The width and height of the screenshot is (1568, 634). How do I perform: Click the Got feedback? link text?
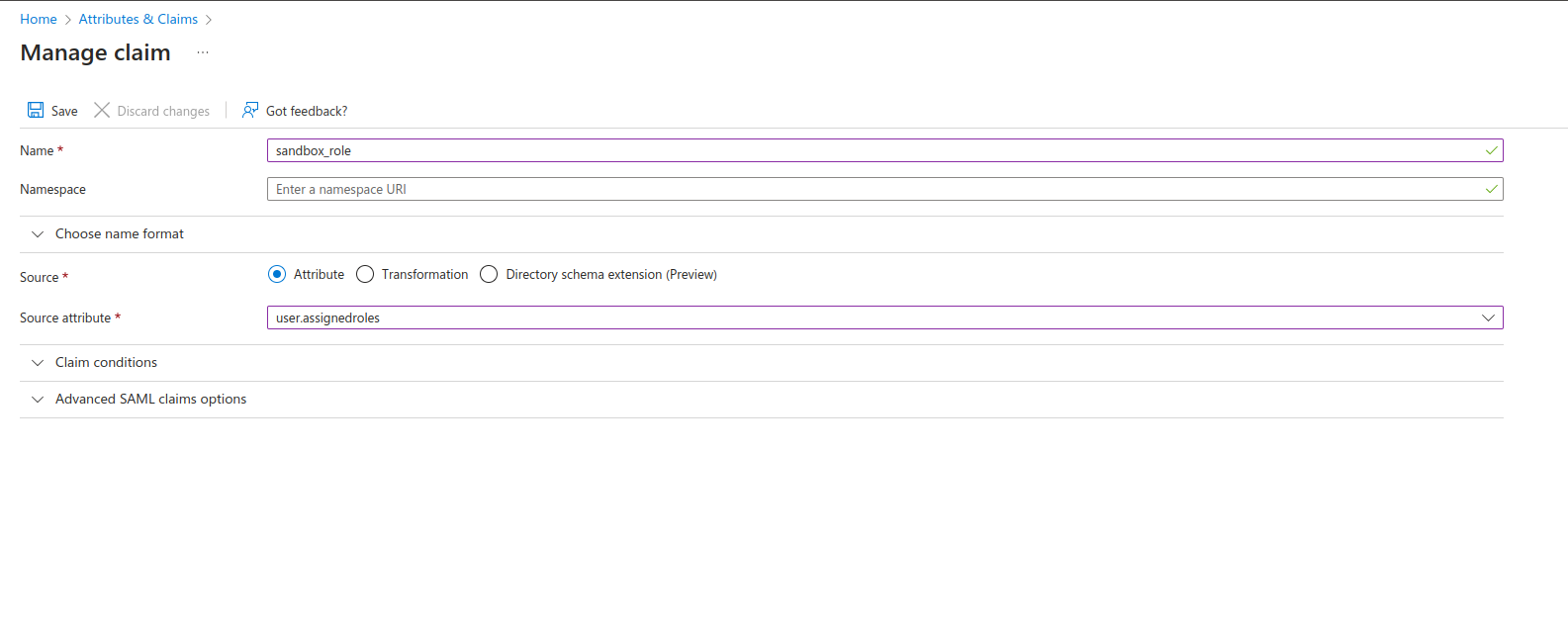[x=307, y=111]
